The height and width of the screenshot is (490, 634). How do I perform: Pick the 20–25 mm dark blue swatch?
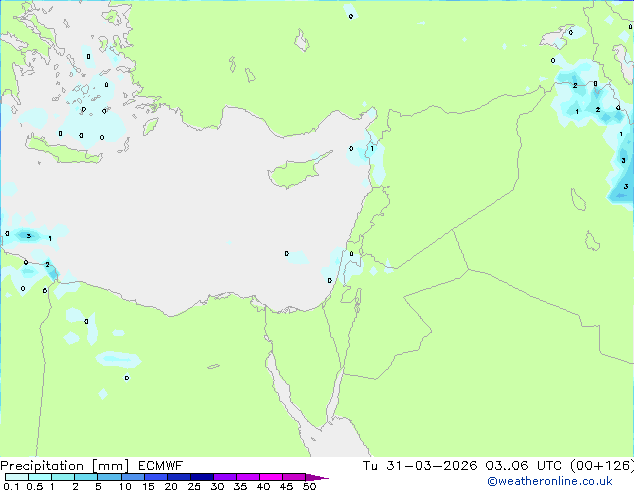pyautogui.click(x=179, y=477)
